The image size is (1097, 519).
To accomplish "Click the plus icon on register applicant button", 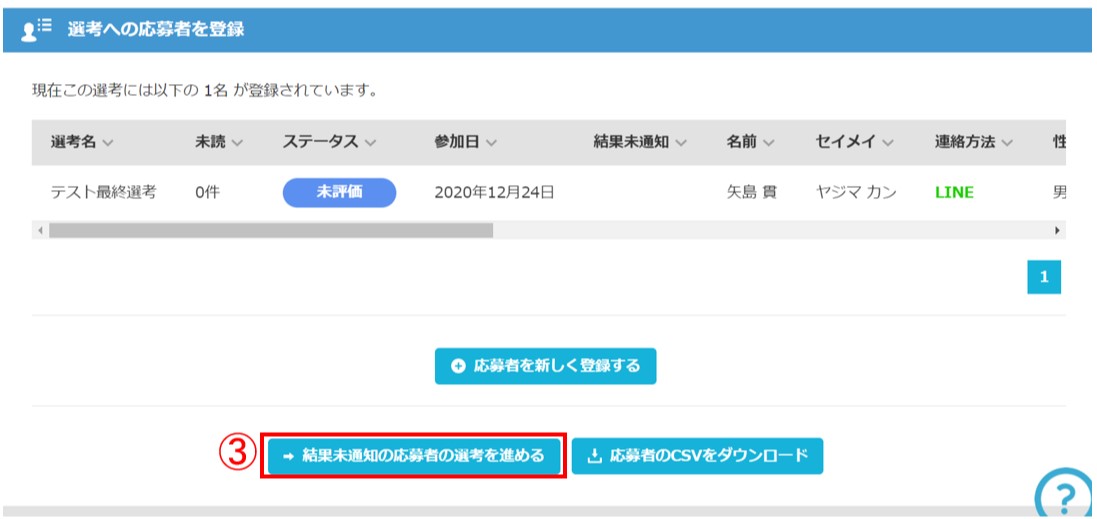I will pos(458,366).
